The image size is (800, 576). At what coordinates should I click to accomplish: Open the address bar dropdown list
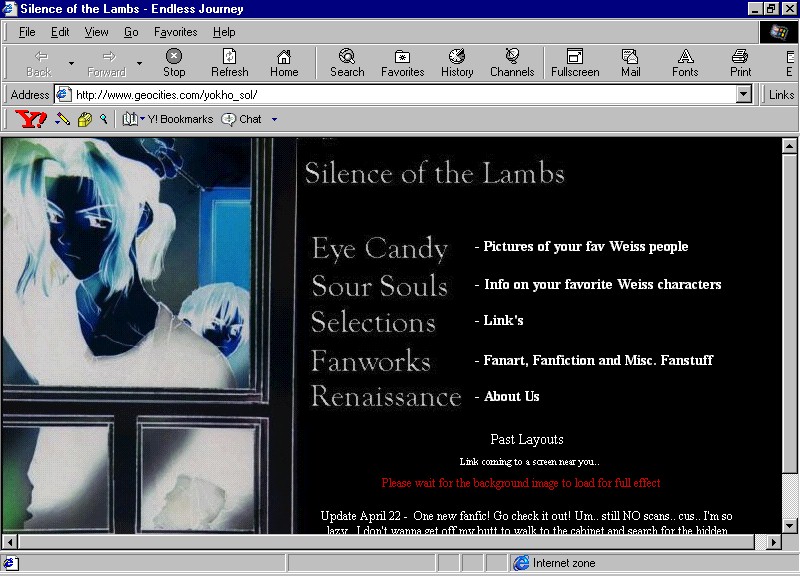point(744,94)
